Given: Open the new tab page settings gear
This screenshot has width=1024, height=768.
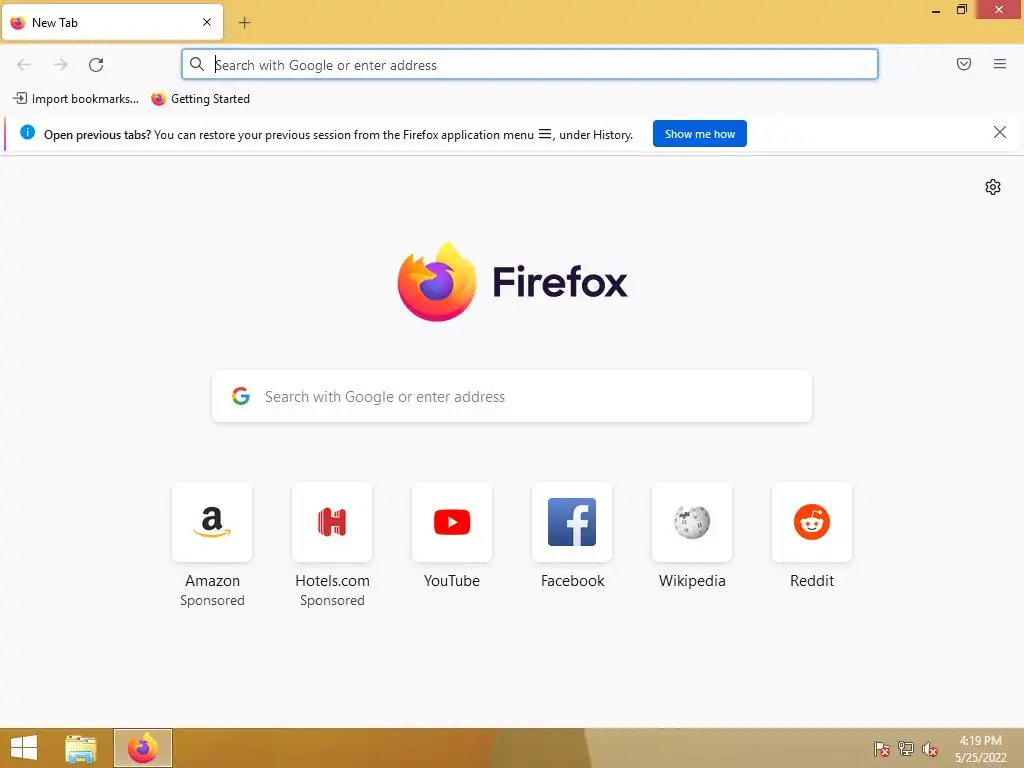Looking at the screenshot, I should pyautogui.click(x=993, y=187).
